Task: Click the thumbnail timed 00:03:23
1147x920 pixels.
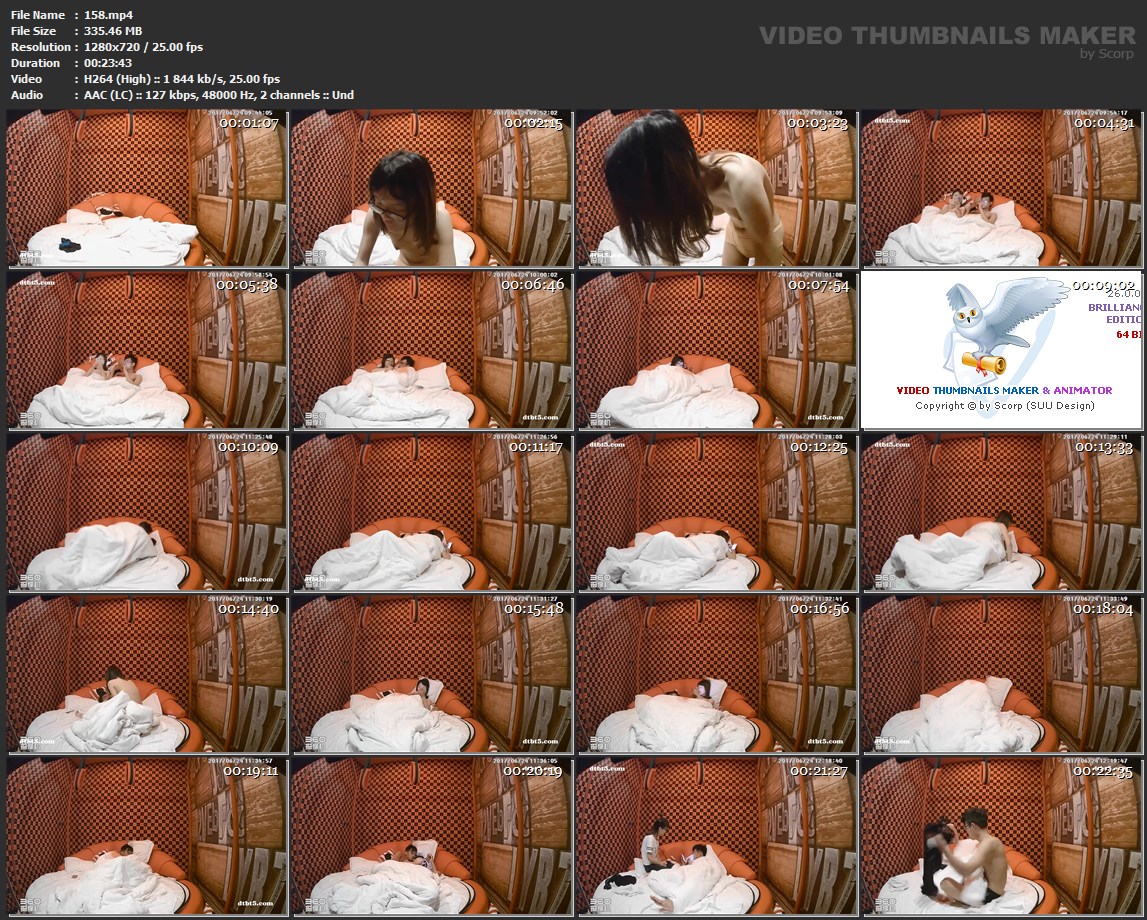Action: coord(717,188)
